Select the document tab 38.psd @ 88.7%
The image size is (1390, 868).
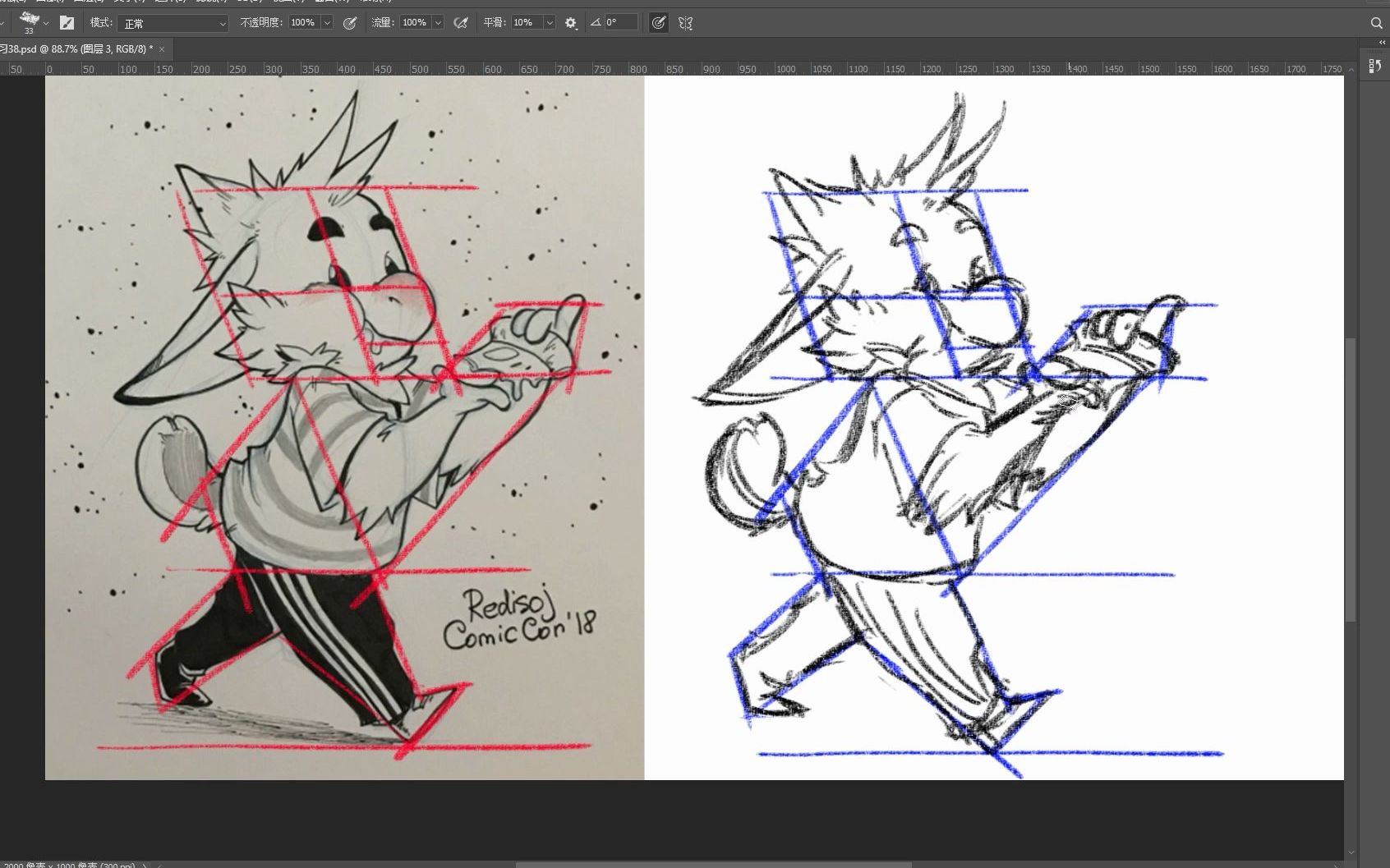click(x=76, y=49)
